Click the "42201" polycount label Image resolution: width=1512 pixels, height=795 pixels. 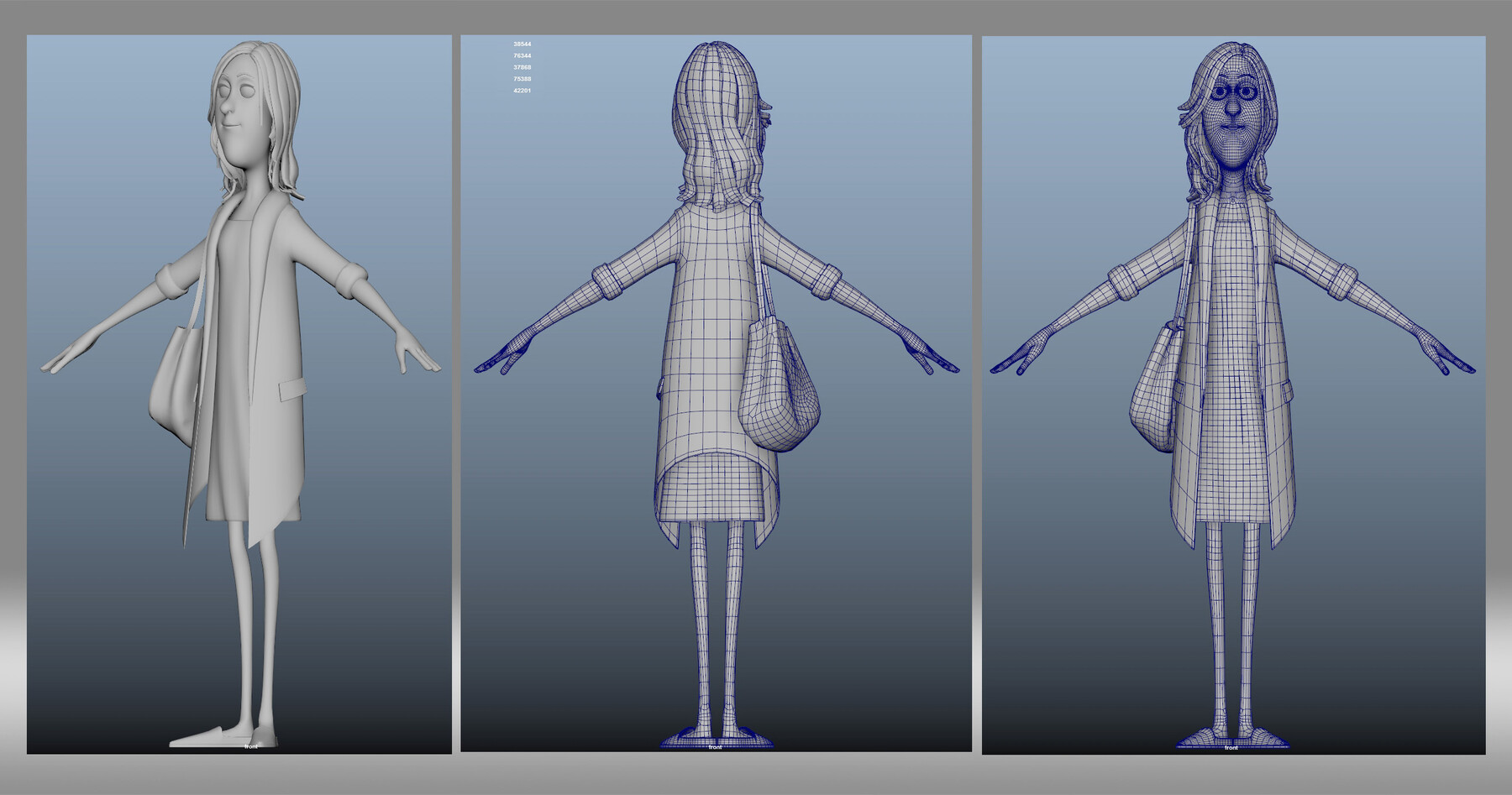point(521,92)
